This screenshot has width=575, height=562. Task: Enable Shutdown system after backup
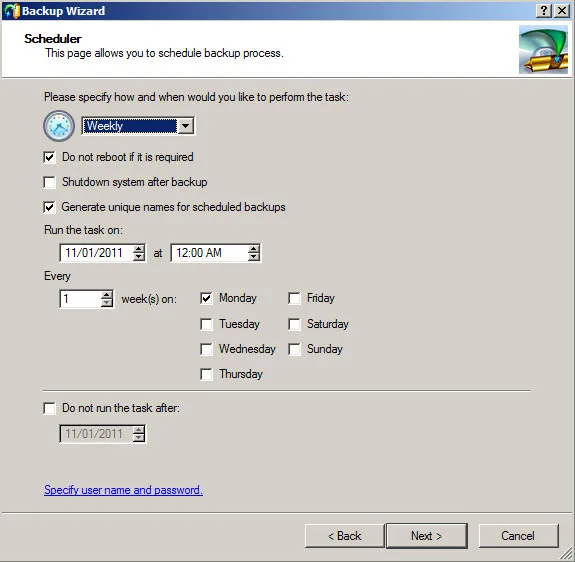[x=49, y=182]
